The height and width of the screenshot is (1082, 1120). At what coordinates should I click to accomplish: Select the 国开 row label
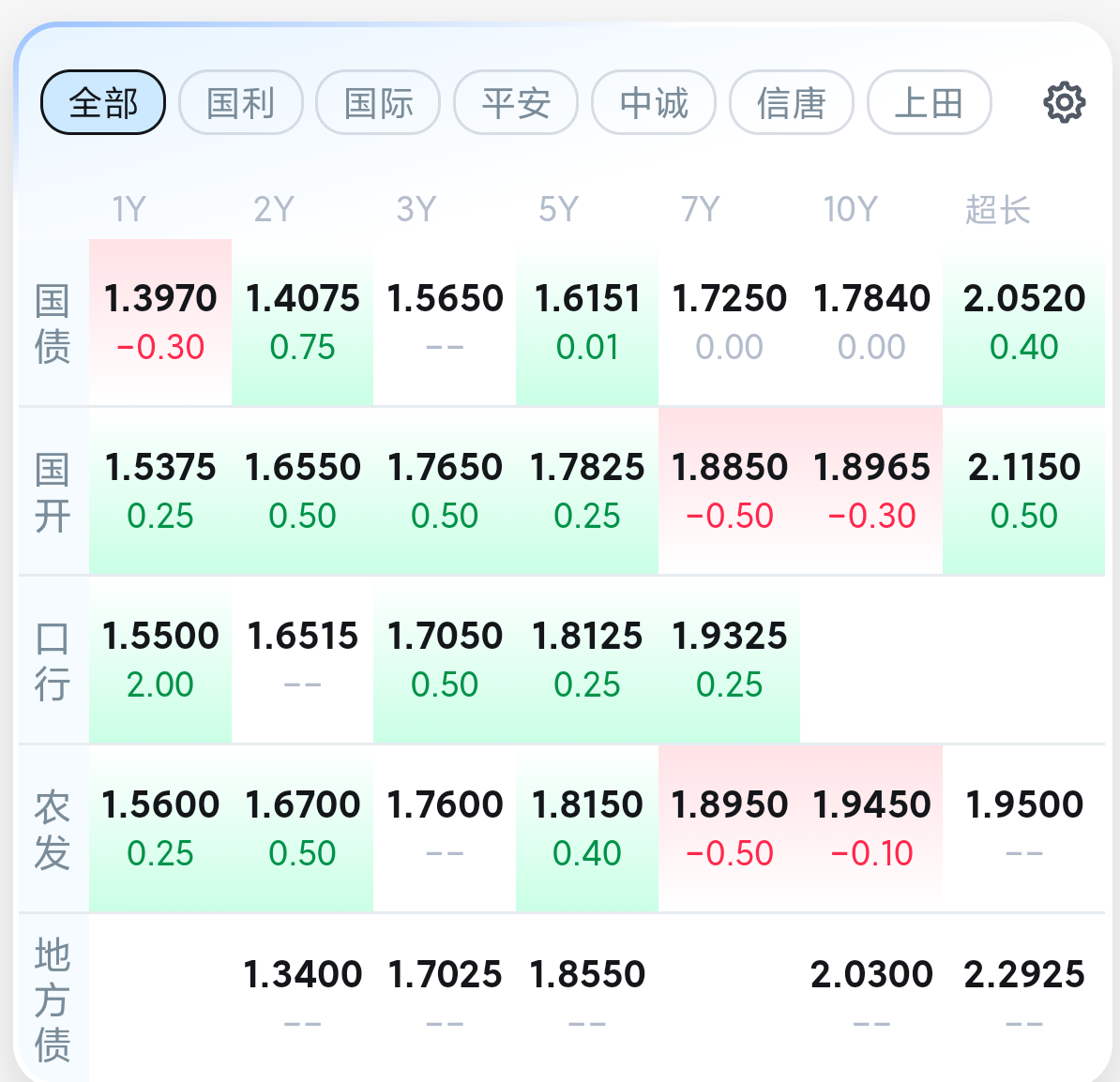click(53, 491)
